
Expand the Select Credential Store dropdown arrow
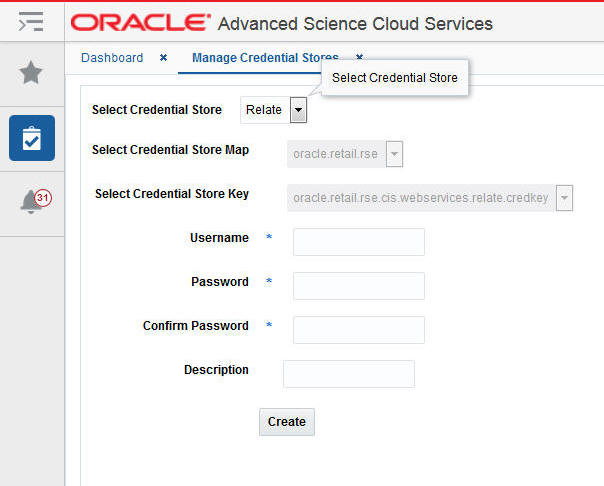298,110
